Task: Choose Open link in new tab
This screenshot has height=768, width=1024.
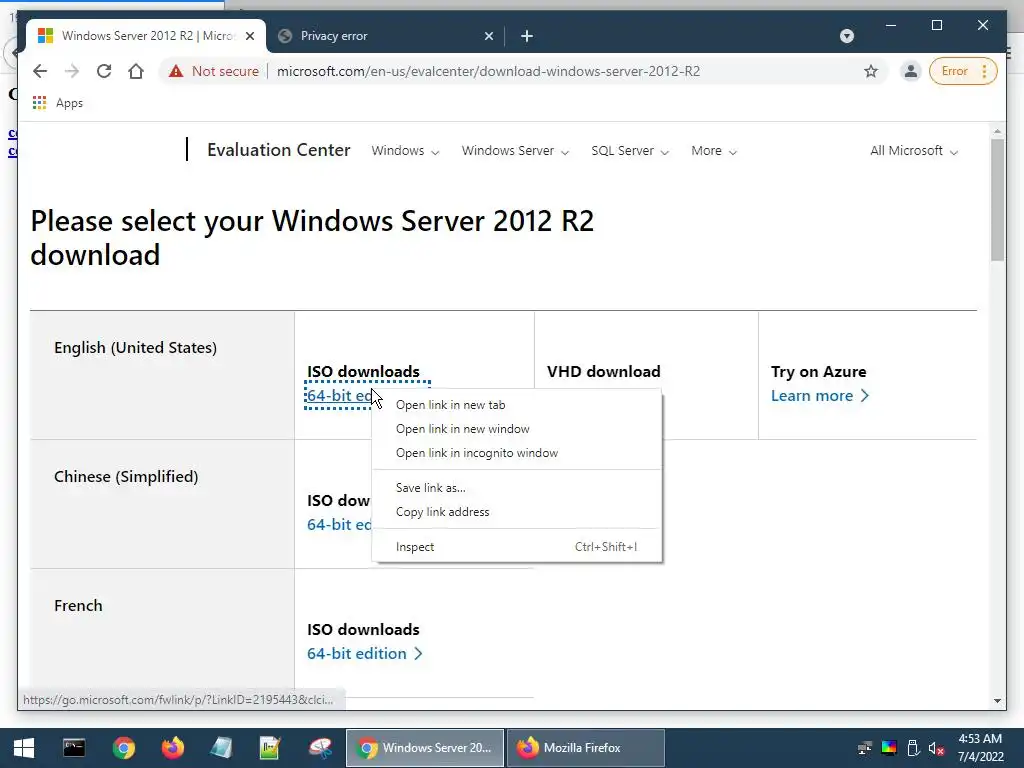Action: click(517, 405)
